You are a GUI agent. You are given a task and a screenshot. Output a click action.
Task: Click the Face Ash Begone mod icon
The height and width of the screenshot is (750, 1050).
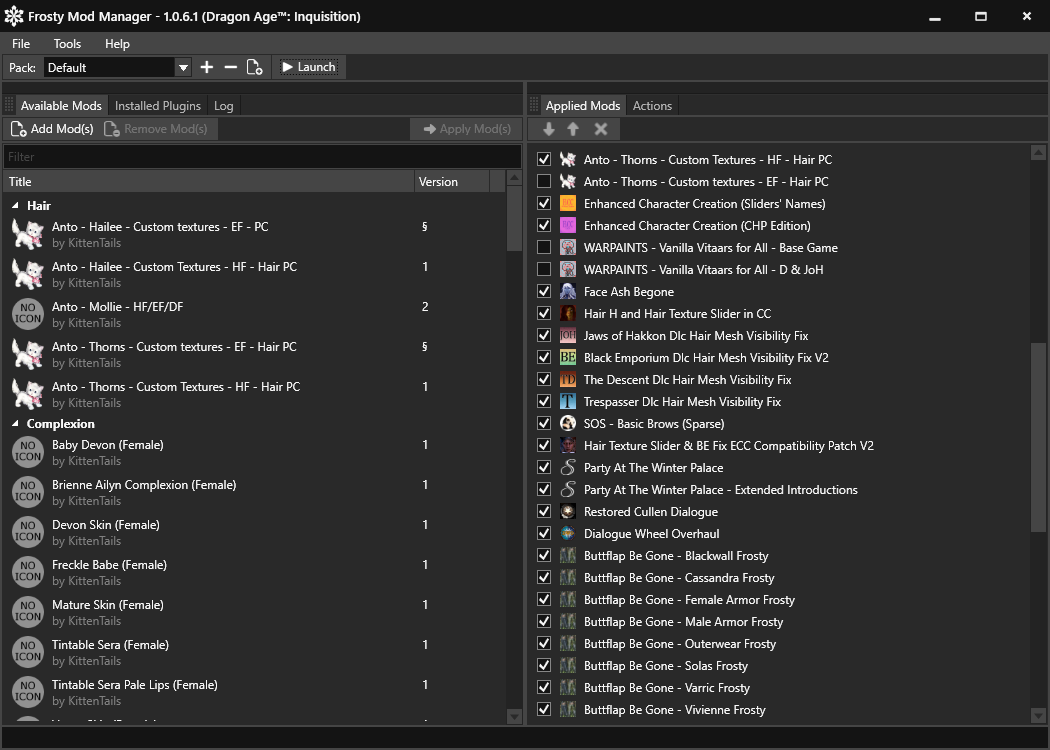(568, 292)
